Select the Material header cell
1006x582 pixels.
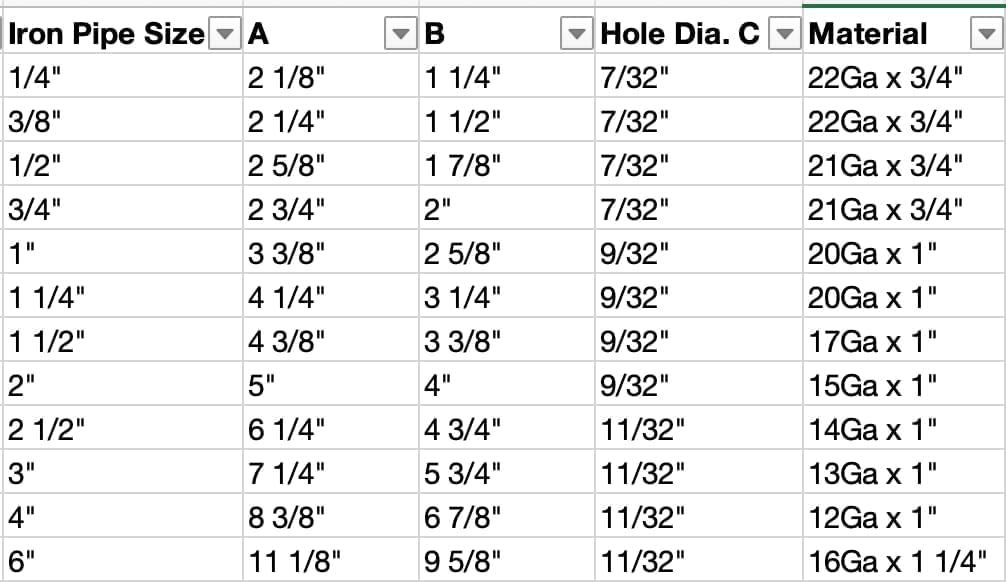(904, 31)
